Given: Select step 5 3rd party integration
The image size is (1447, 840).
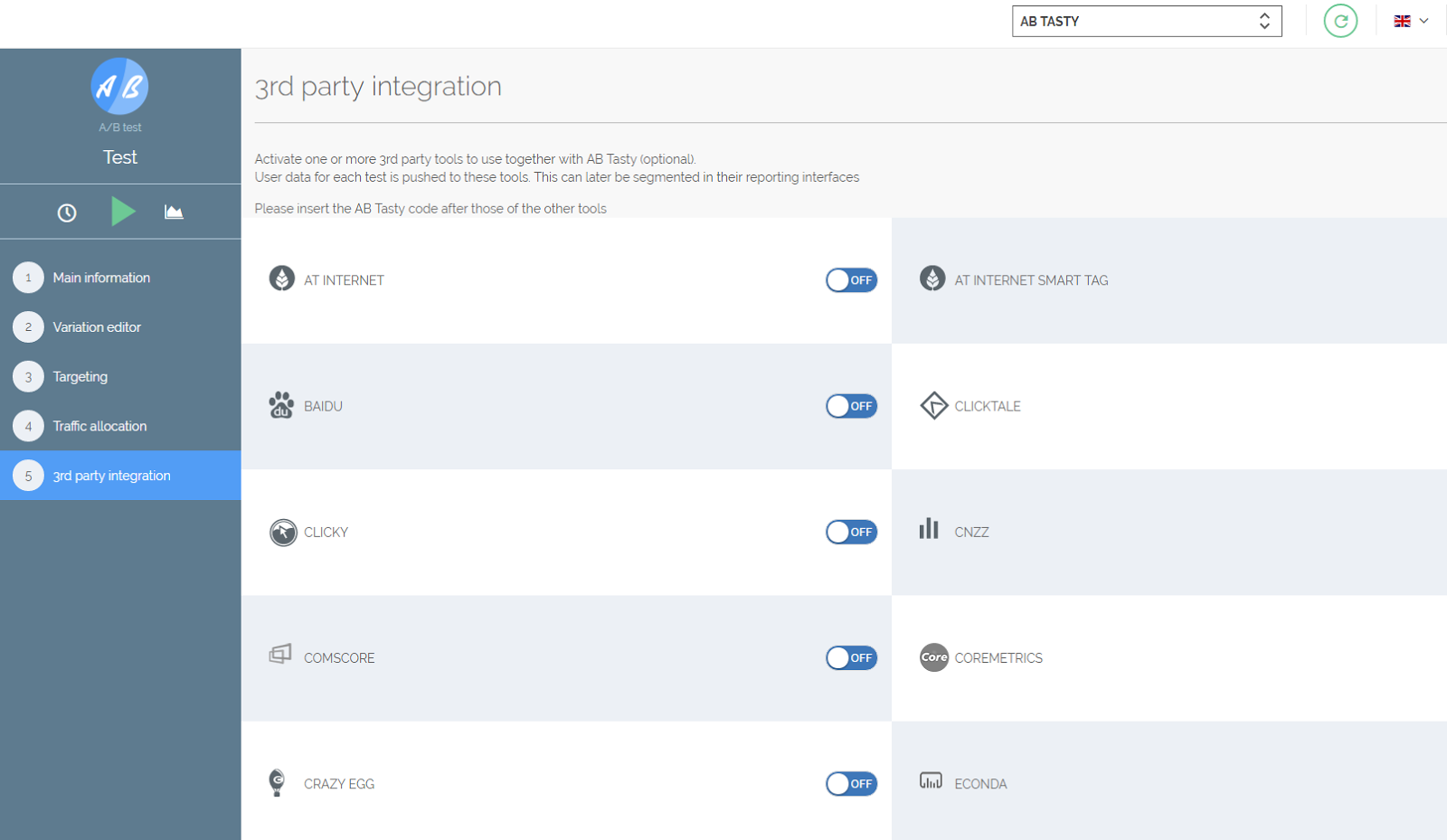Looking at the screenshot, I should (x=120, y=476).
